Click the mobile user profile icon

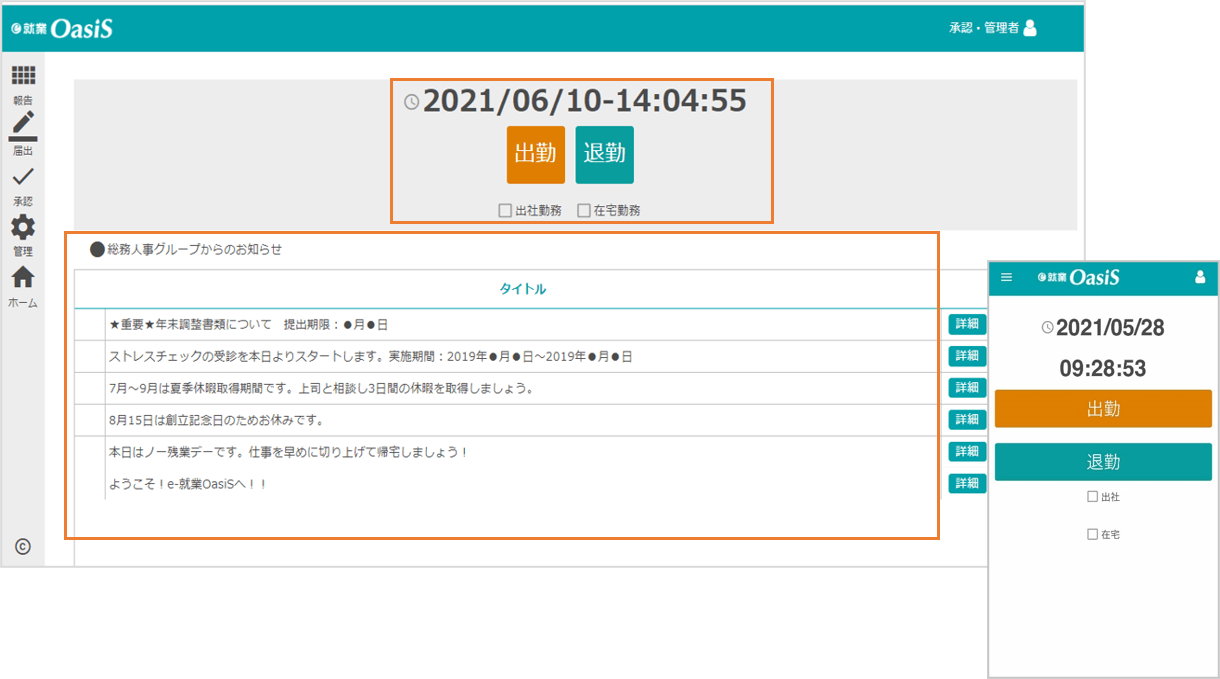point(1200,277)
